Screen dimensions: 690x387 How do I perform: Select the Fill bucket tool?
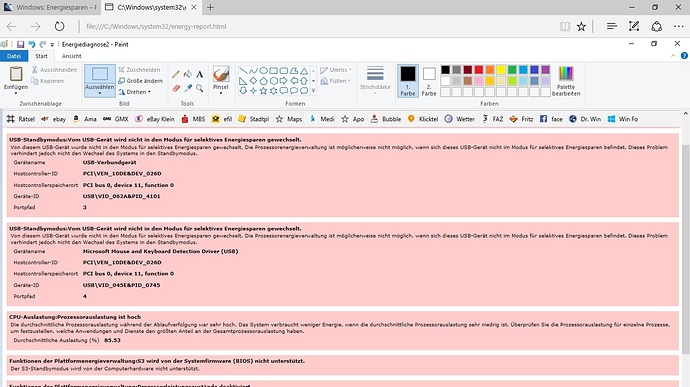click(x=188, y=74)
